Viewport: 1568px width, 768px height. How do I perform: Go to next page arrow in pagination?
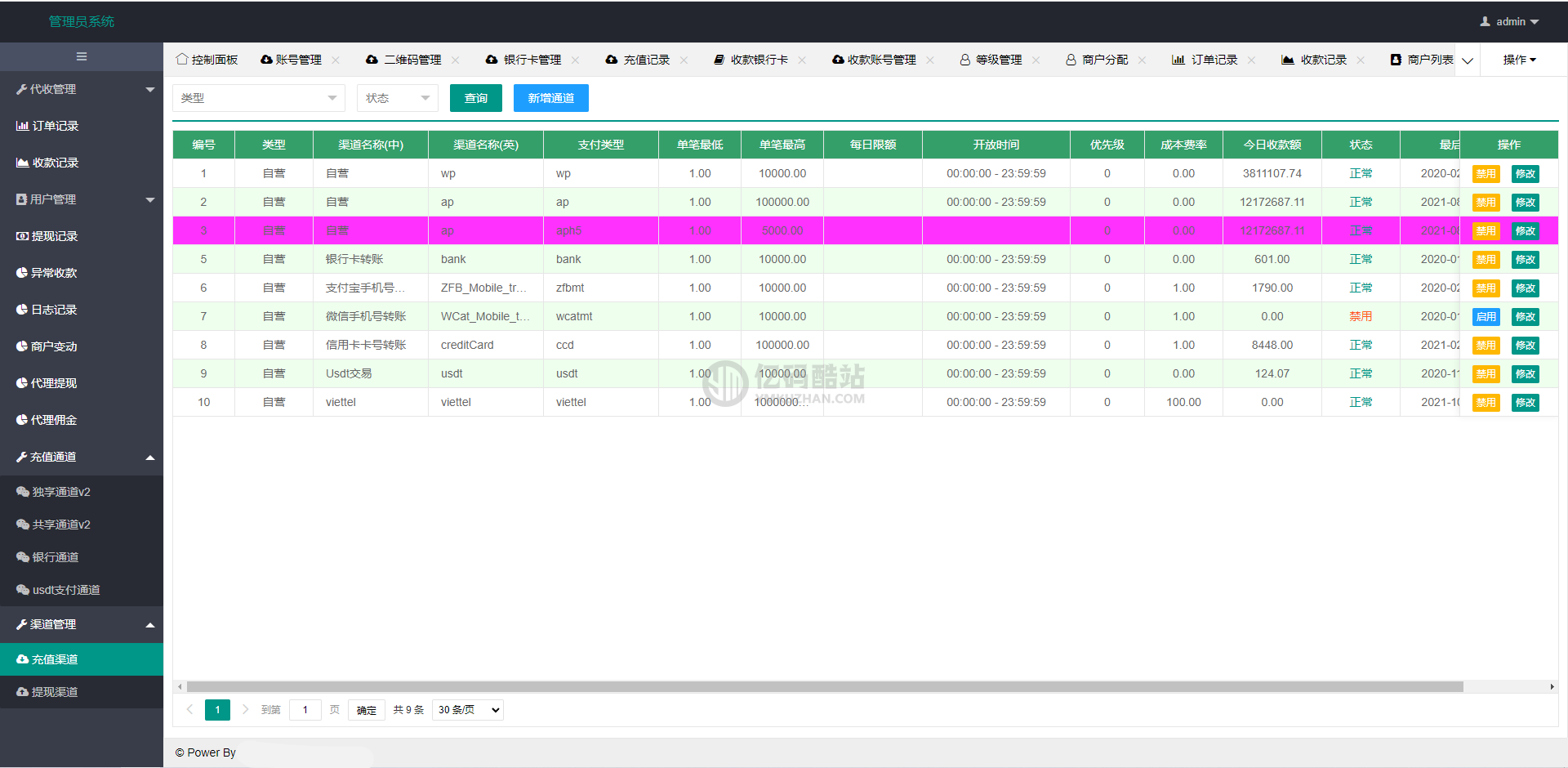245,709
